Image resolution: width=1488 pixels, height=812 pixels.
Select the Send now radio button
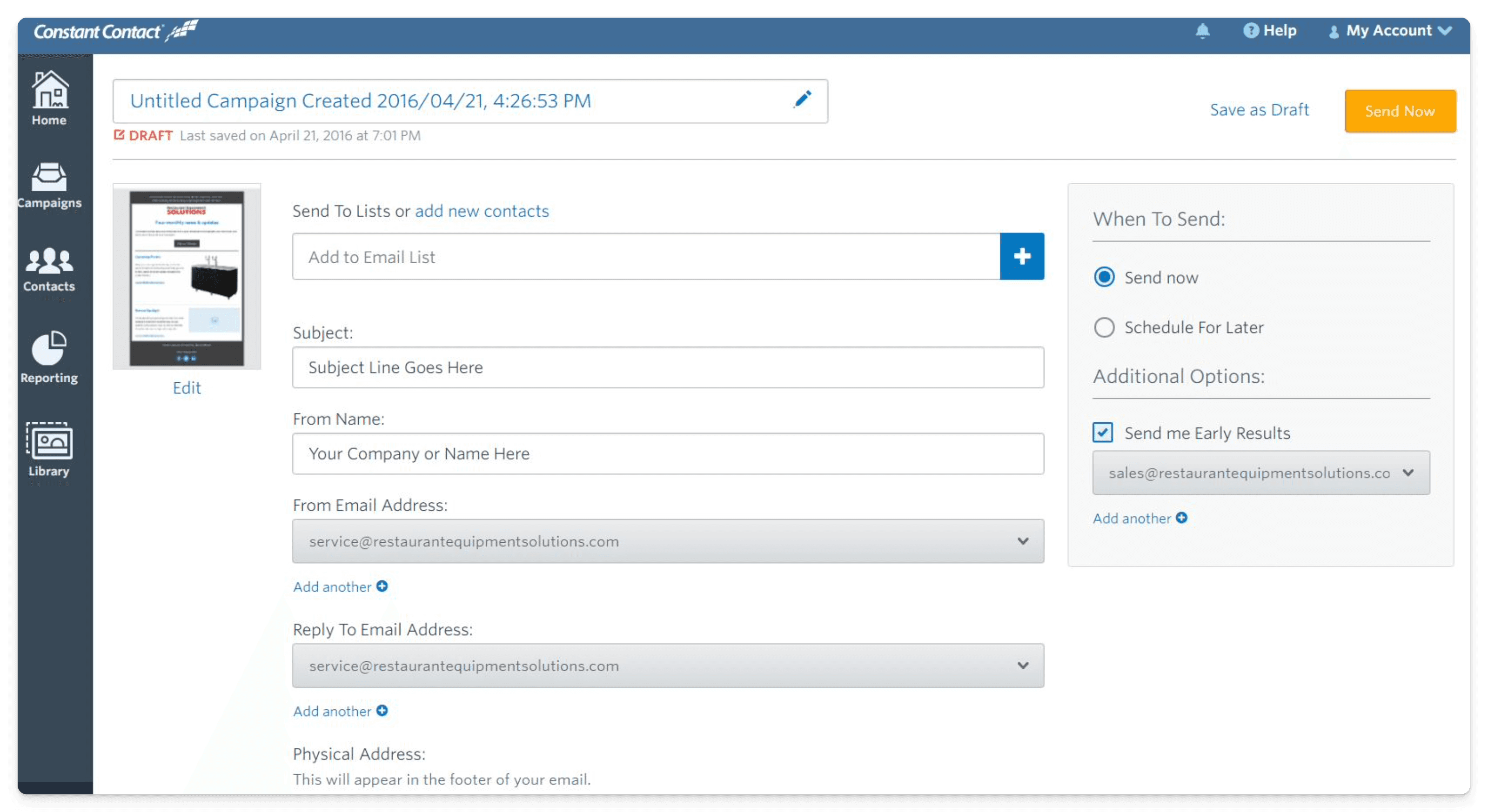pyautogui.click(x=1103, y=277)
